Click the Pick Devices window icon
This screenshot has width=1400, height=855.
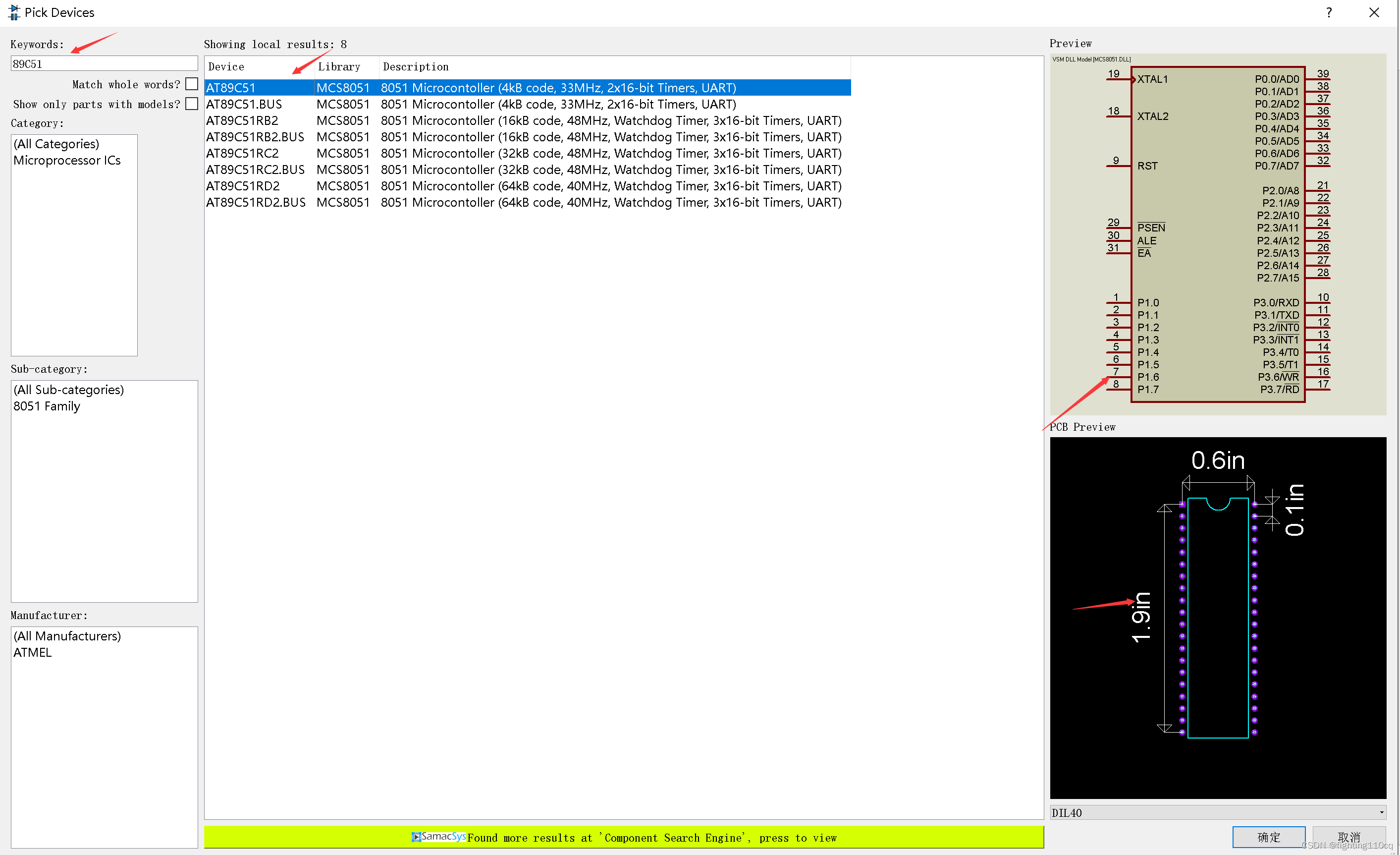point(14,12)
